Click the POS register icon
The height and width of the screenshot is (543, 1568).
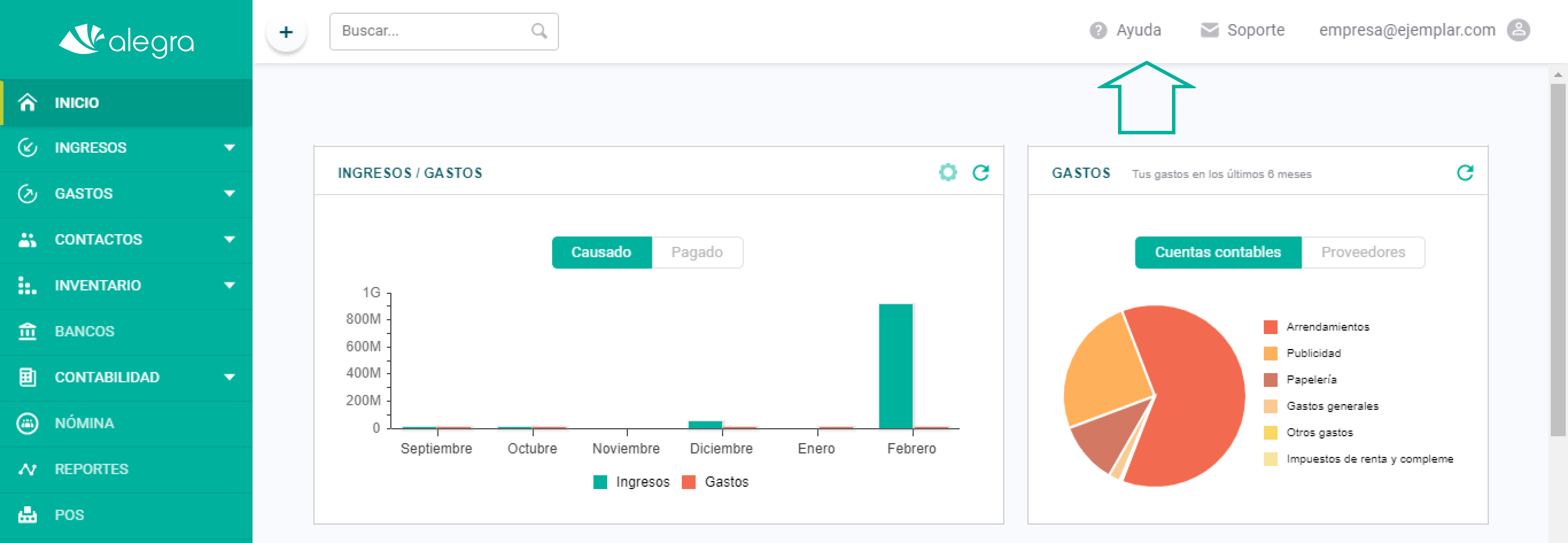tap(27, 515)
